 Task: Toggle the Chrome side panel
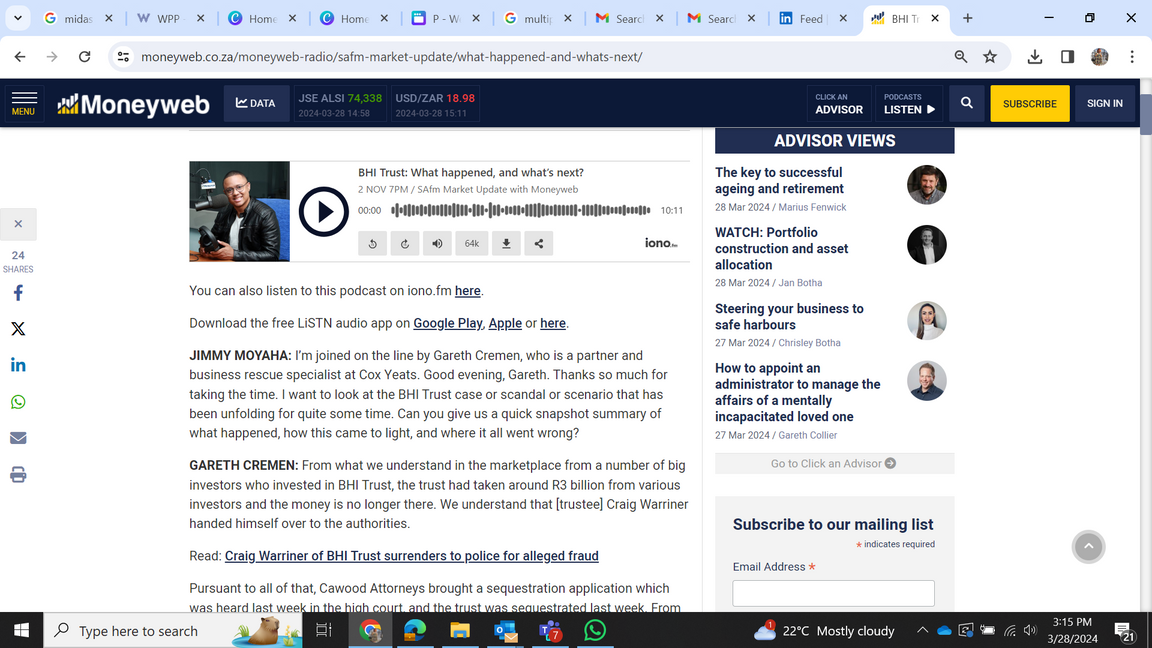pos(1068,57)
